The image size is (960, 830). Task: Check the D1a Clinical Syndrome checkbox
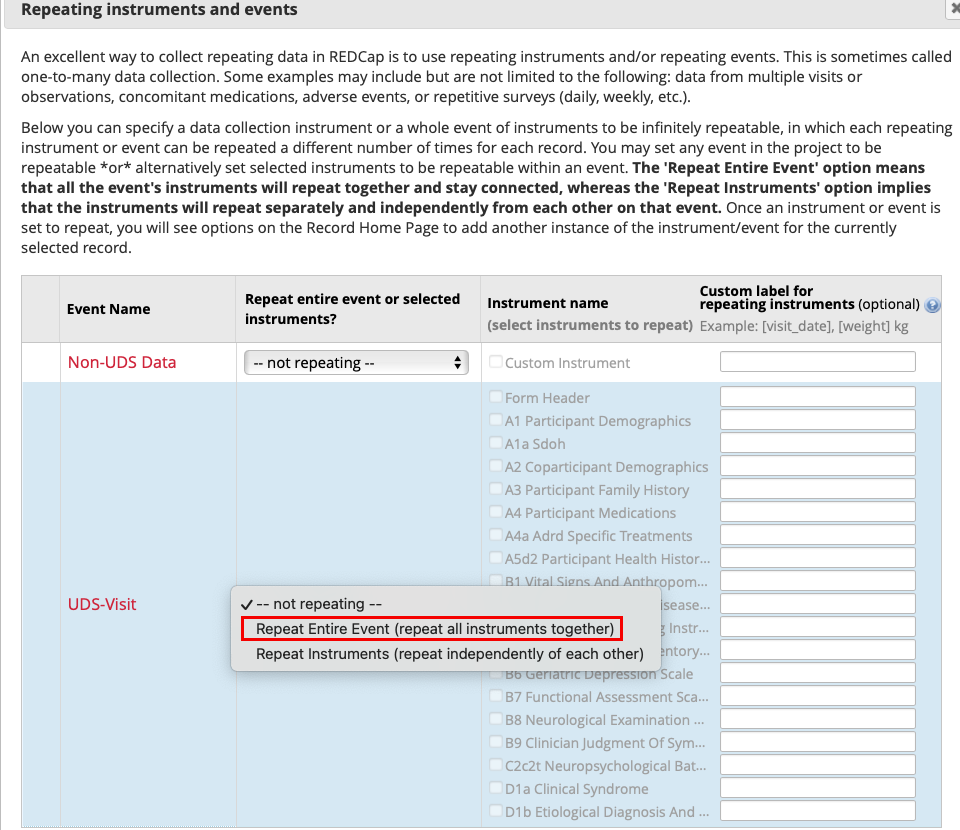495,786
